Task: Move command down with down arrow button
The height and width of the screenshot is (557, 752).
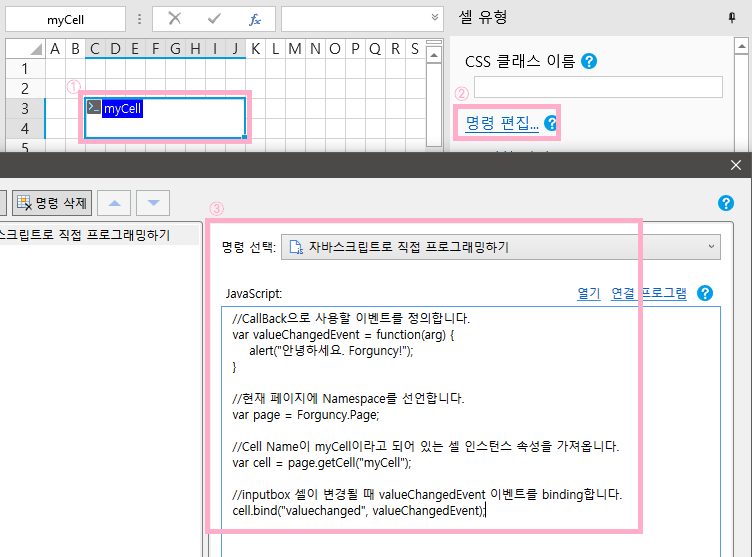Action: pyautogui.click(x=153, y=203)
